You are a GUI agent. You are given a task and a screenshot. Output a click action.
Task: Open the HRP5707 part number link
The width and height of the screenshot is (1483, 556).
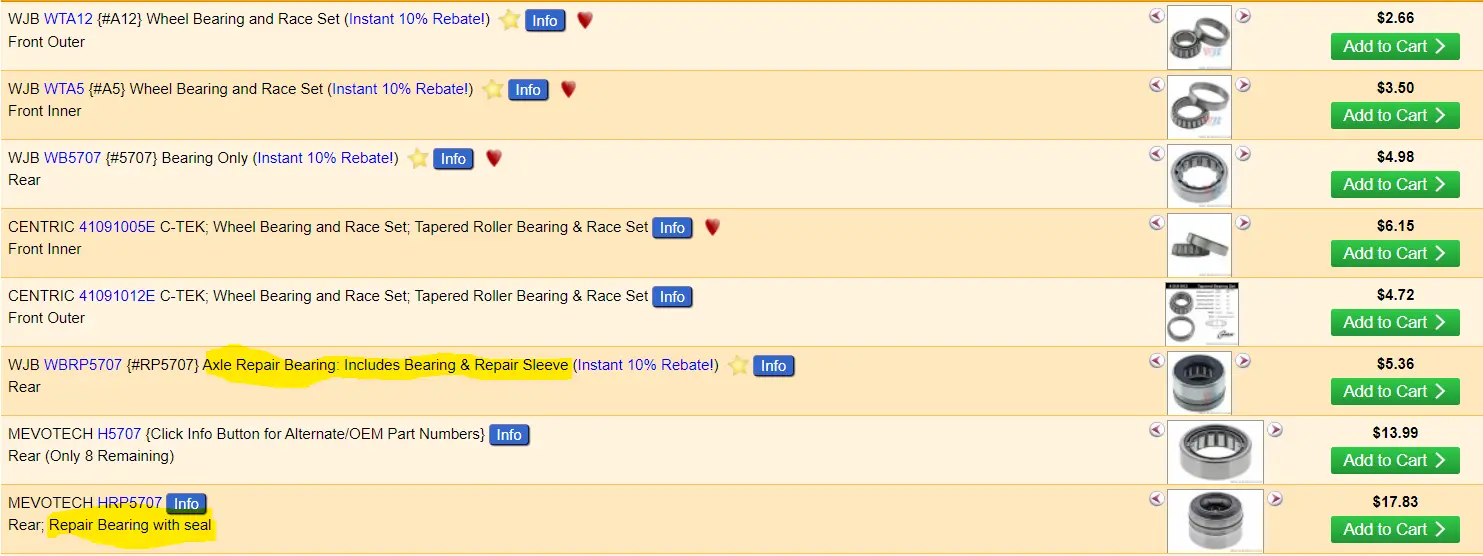pos(129,503)
